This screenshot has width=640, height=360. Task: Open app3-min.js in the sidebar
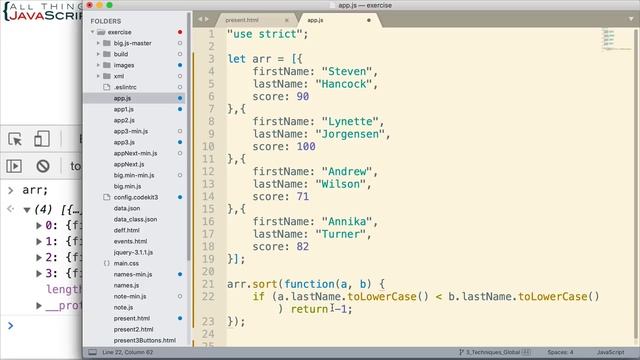pyautogui.click(x=131, y=131)
